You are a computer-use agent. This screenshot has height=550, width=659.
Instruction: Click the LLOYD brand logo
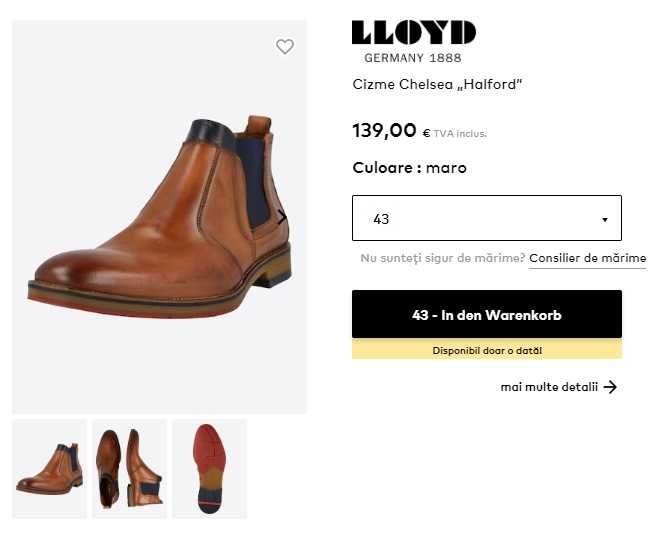413,33
